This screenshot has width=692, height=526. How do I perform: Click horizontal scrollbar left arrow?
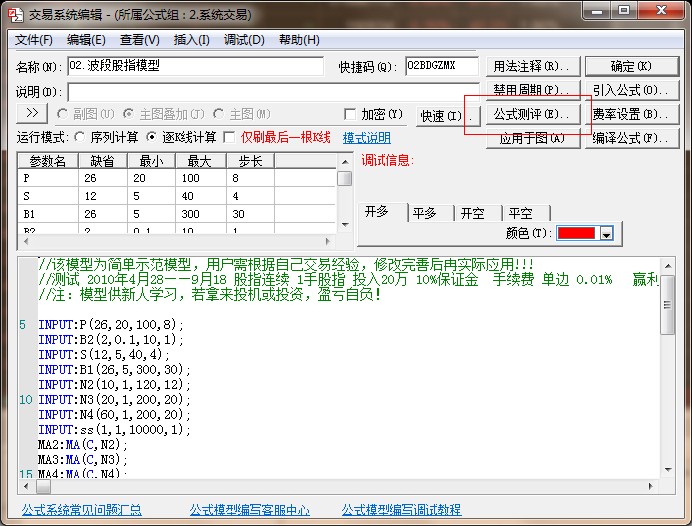(x=27, y=486)
